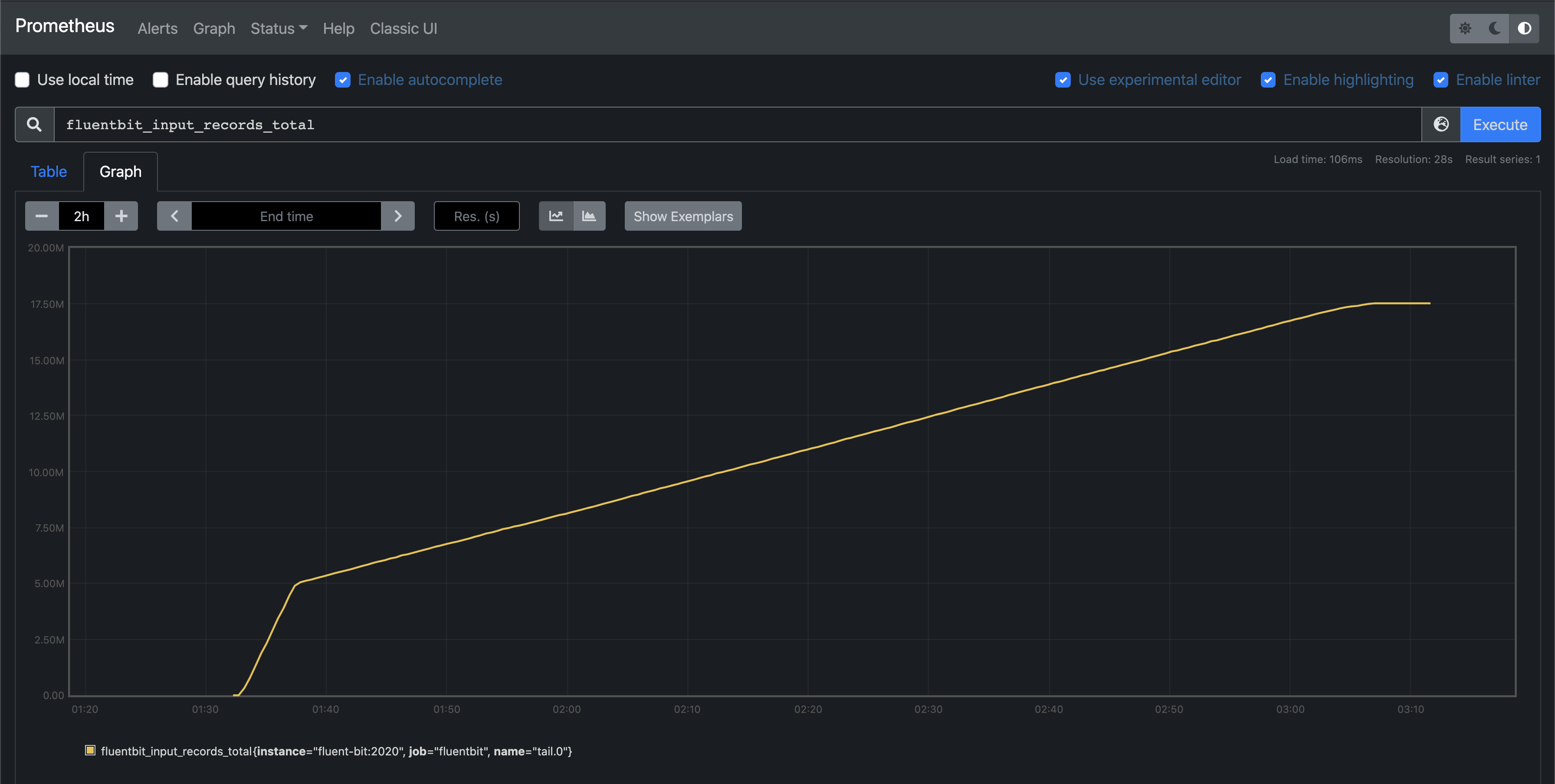Decrease time range with minus icon
This screenshot has width=1555, height=784.
tap(42, 216)
